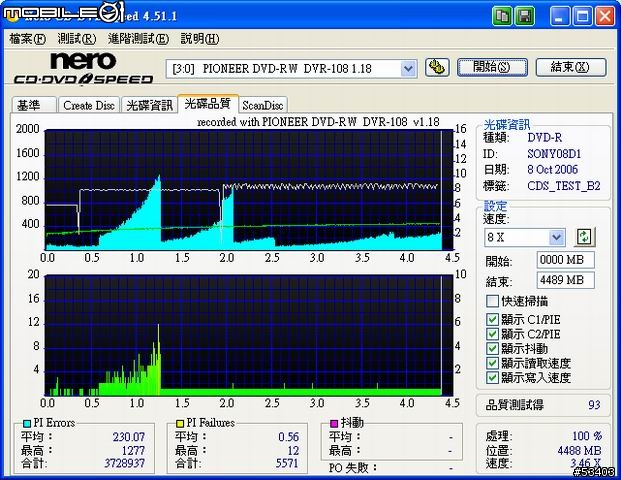The width and height of the screenshot is (621, 480).
Task: Open the 檔案(F) menu
Action: (27, 39)
